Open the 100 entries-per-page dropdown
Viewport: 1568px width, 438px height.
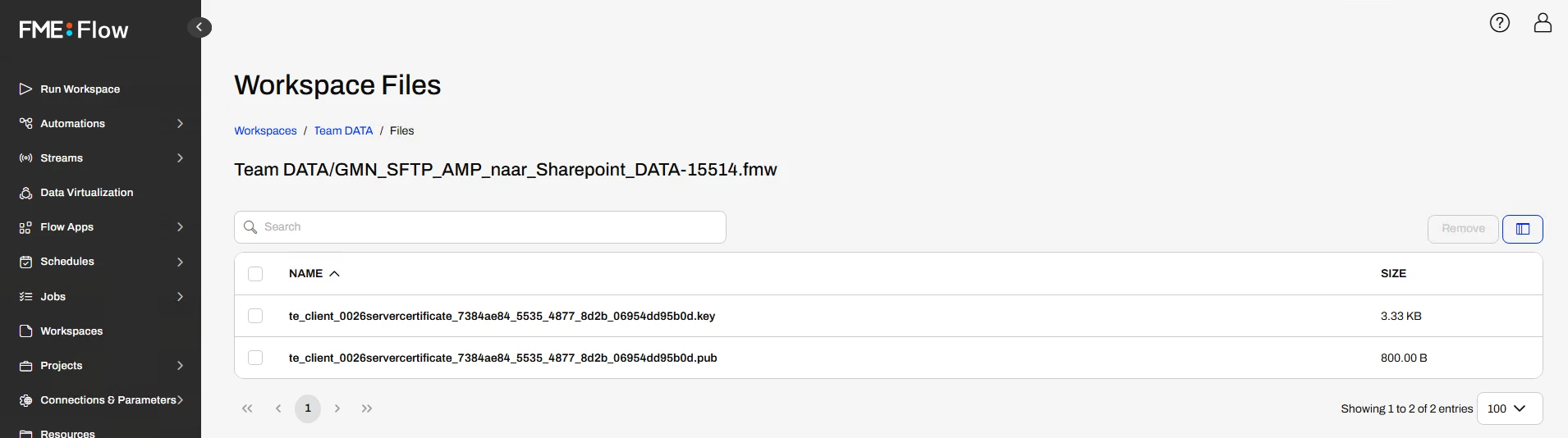[1510, 408]
